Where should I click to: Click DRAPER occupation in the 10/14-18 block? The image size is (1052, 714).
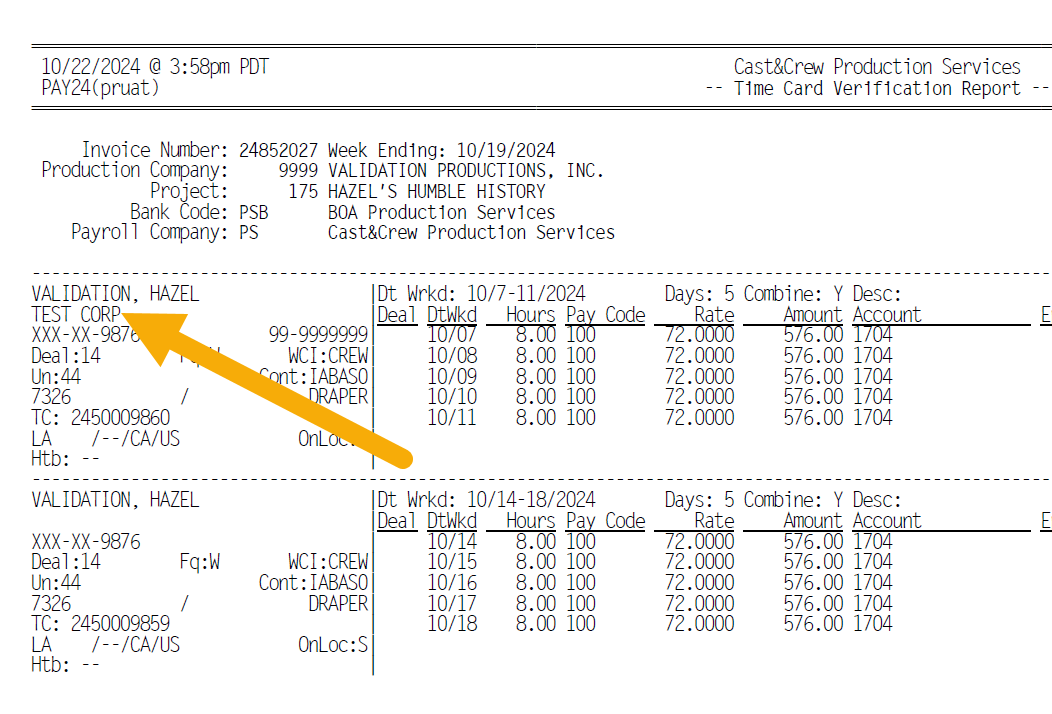(x=339, y=603)
